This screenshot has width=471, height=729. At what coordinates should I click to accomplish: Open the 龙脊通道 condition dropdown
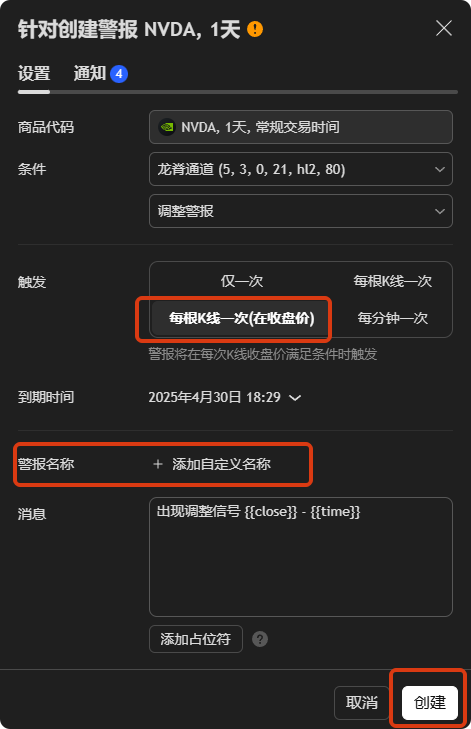[x=301, y=169]
